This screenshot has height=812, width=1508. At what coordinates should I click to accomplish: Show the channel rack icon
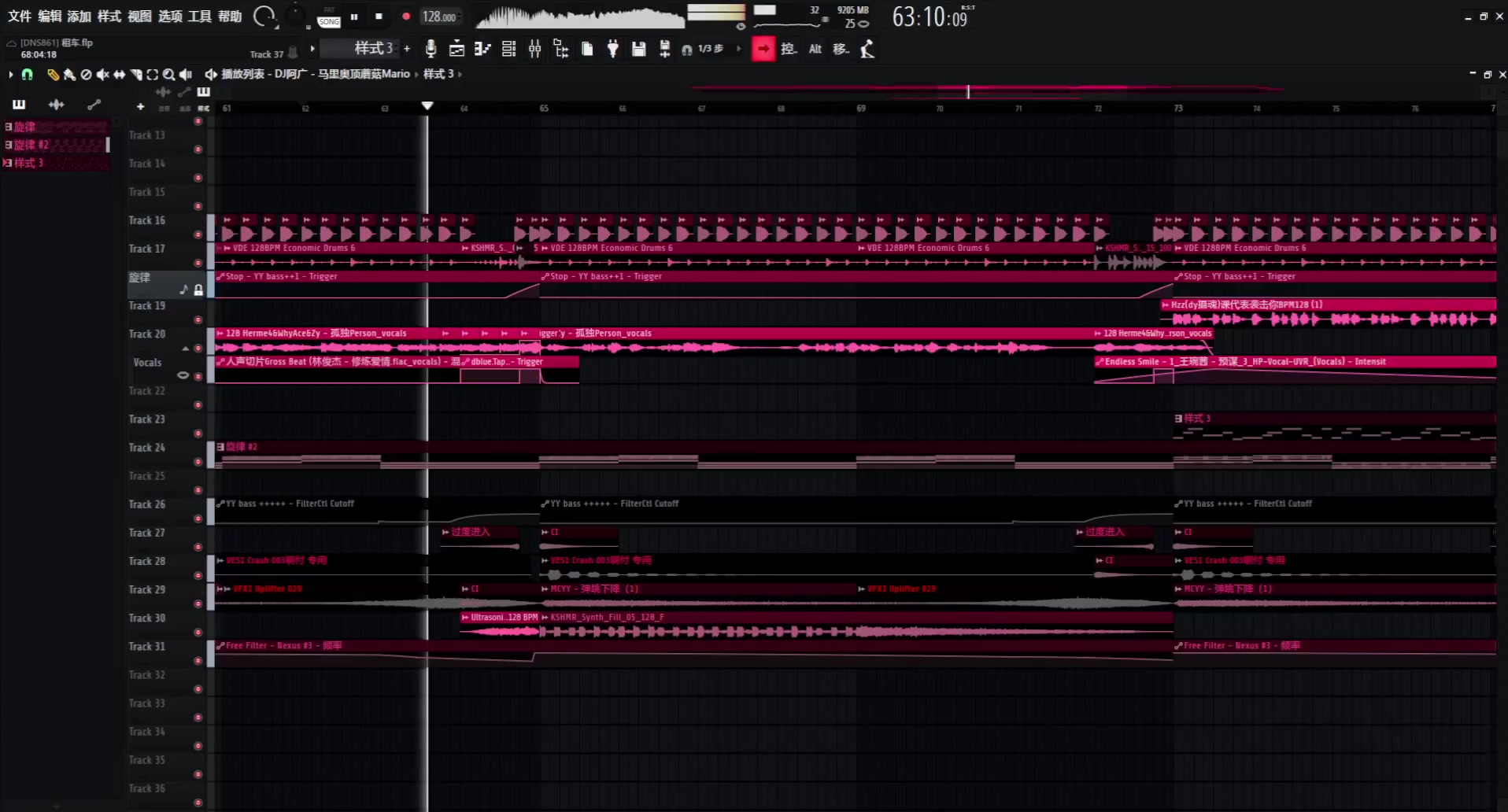(508, 49)
